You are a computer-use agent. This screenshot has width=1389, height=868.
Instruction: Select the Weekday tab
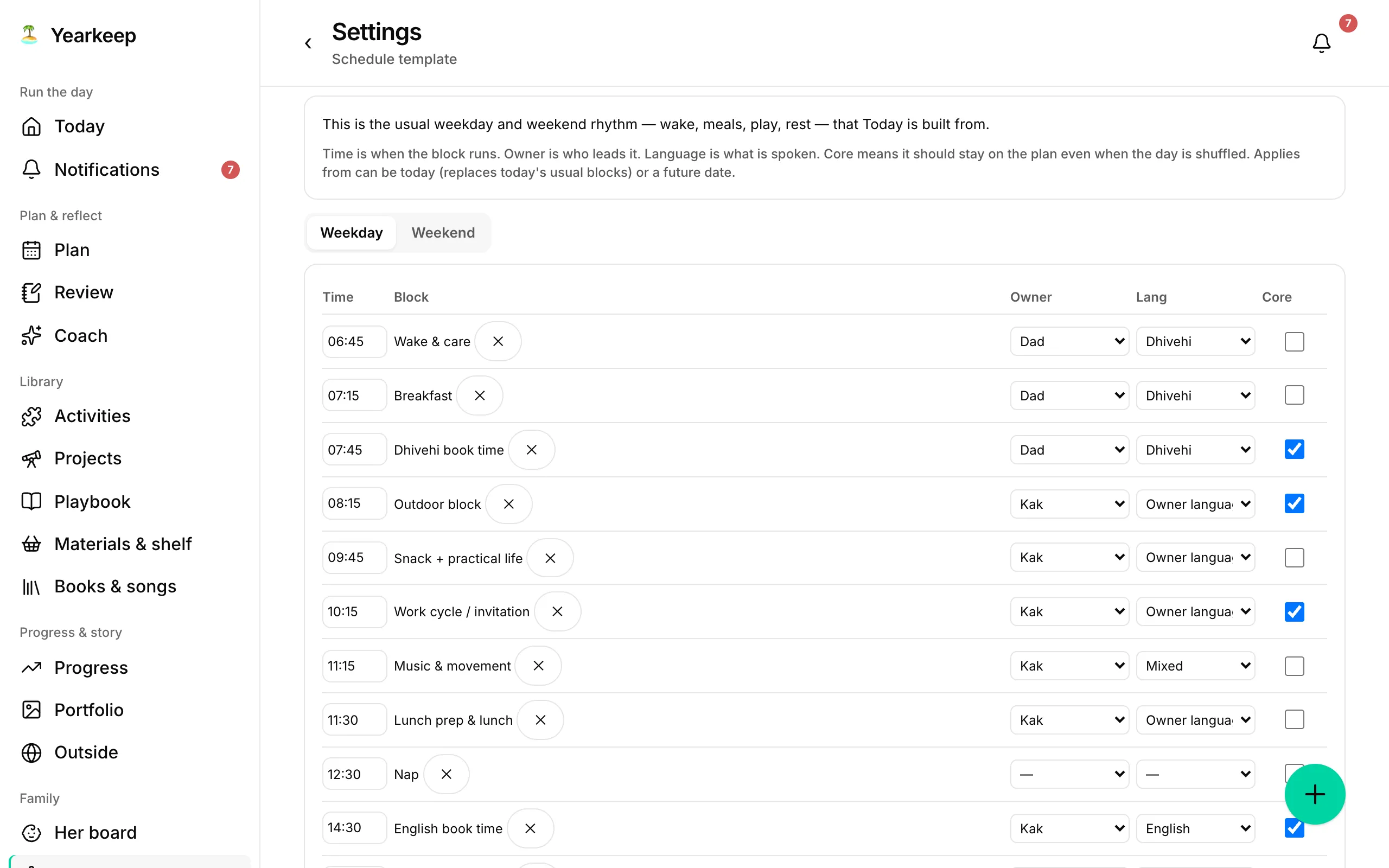coord(351,233)
